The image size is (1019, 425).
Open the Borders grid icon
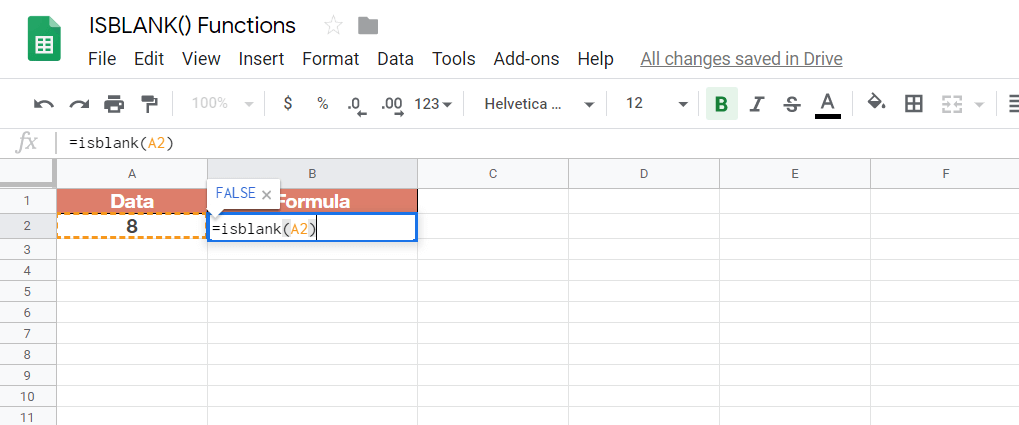[x=914, y=104]
